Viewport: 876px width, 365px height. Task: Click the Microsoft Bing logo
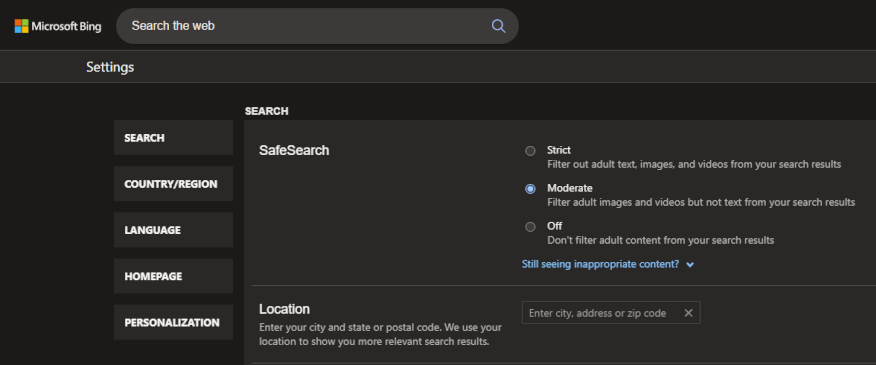[x=58, y=26]
